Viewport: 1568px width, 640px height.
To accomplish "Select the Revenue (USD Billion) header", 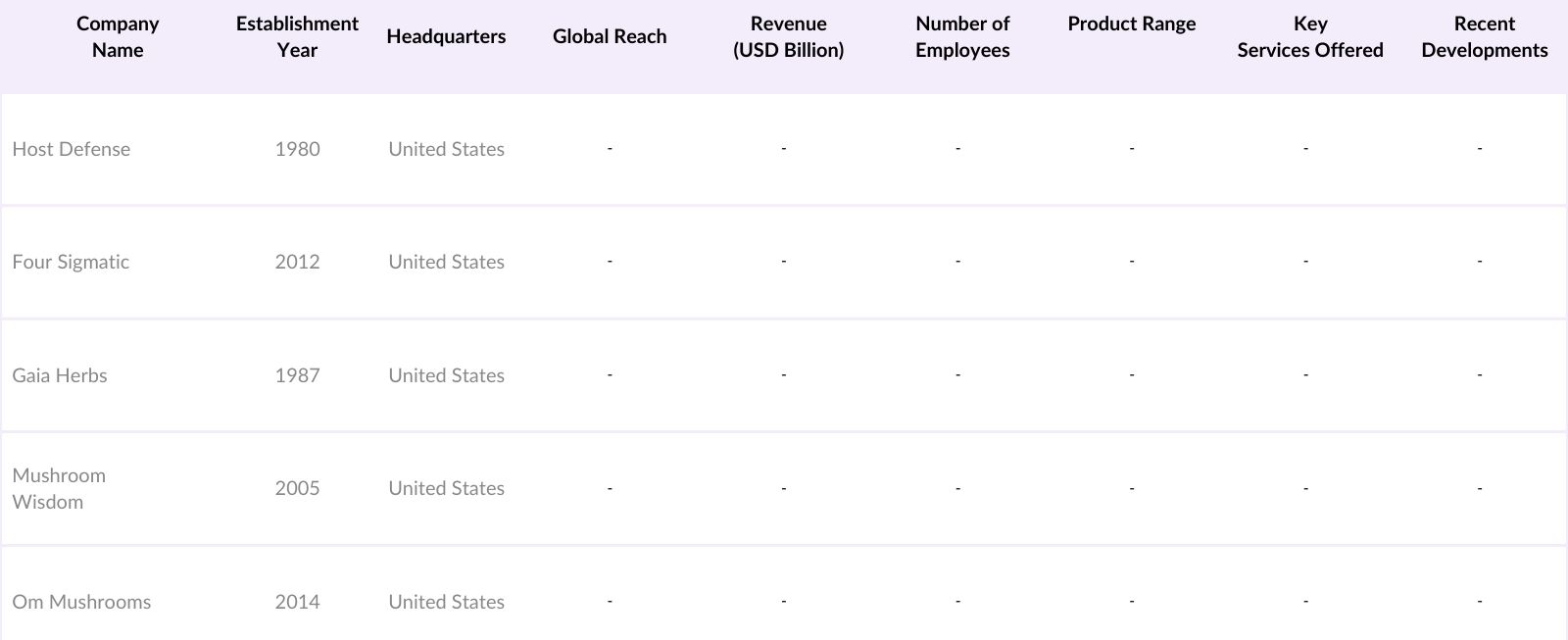I will point(788,37).
